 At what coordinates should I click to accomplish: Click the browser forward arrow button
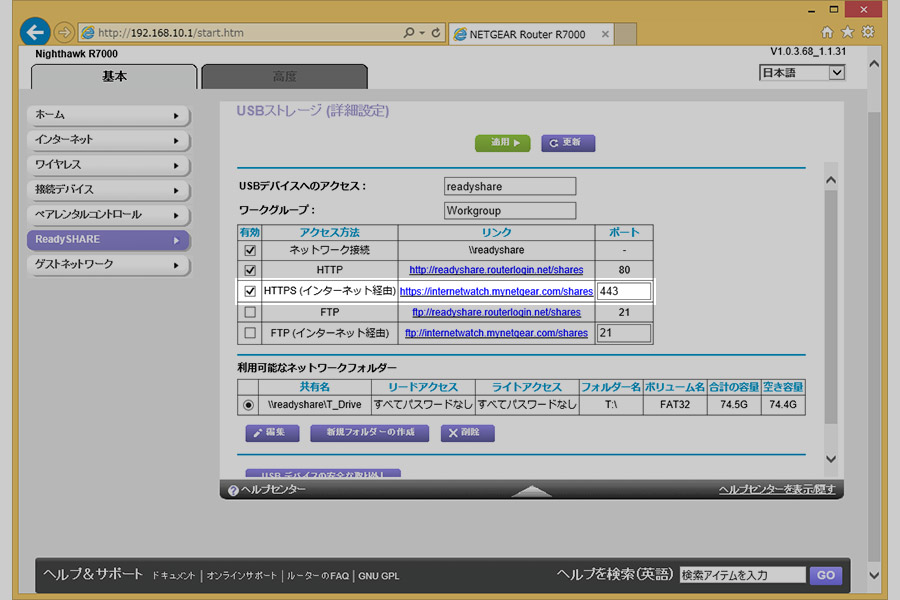(x=64, y=33)
